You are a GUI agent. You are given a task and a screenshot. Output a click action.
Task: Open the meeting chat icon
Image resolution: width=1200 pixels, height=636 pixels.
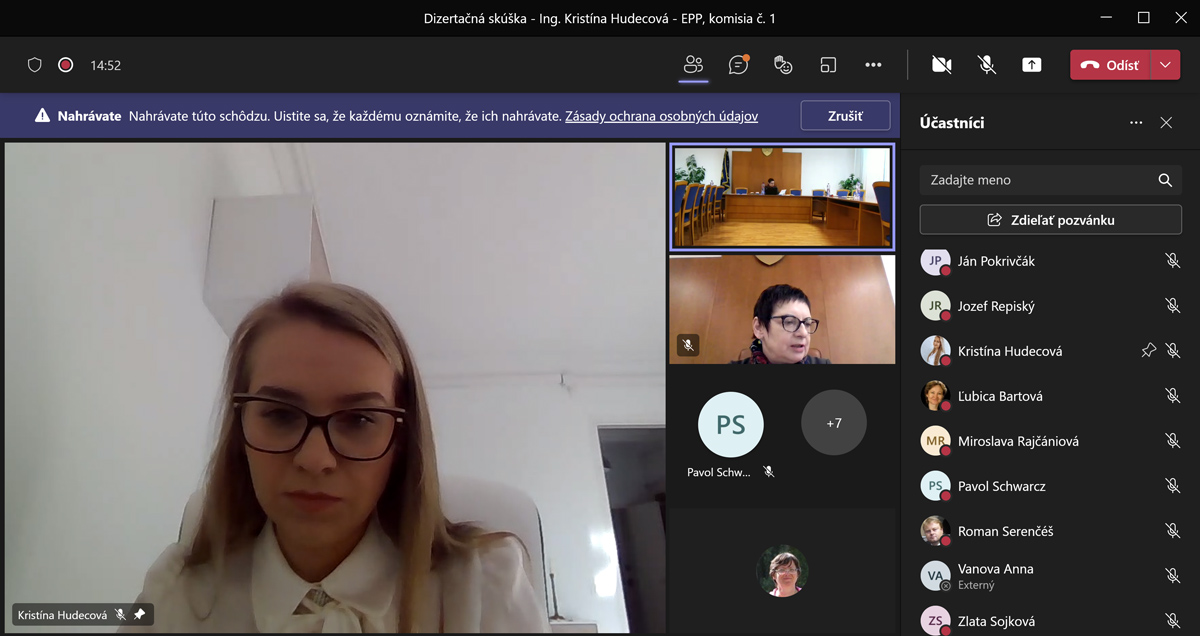click(739, 65)
